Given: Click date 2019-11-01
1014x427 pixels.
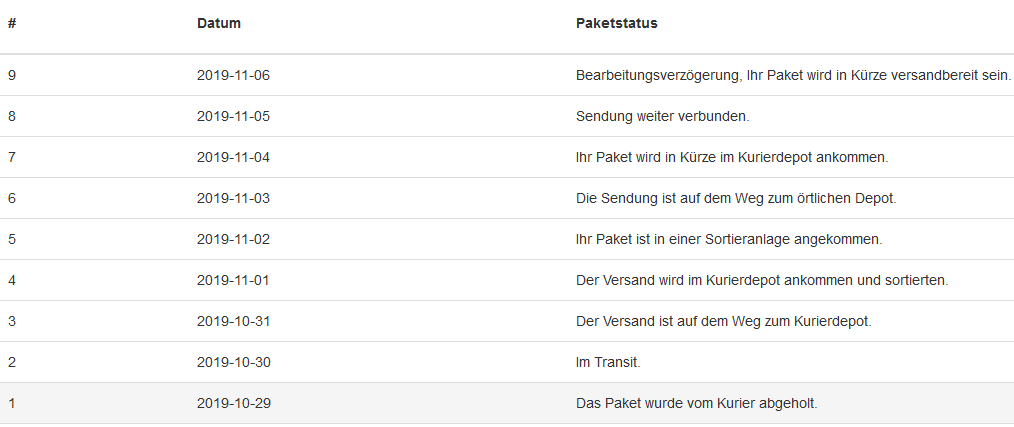Looking at the screenshot, I should (233, 281).
